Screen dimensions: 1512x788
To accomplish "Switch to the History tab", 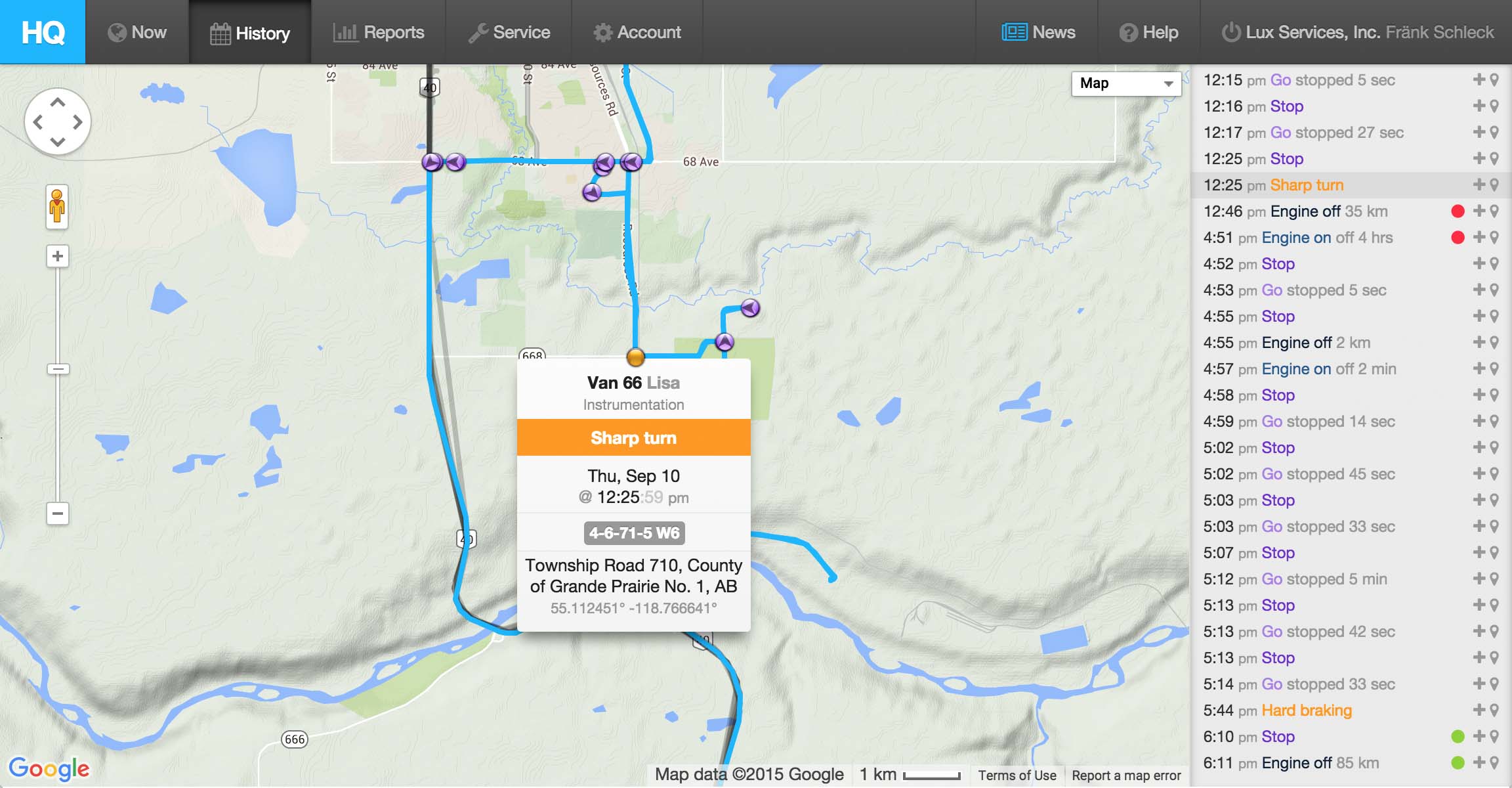I will [250, 32].
